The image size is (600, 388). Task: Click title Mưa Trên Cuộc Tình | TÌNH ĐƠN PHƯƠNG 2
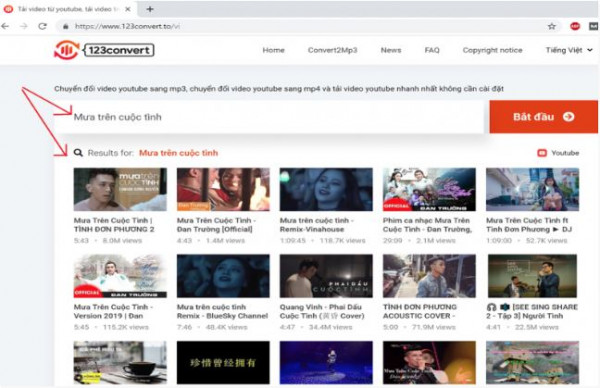[x=114, y=225]
